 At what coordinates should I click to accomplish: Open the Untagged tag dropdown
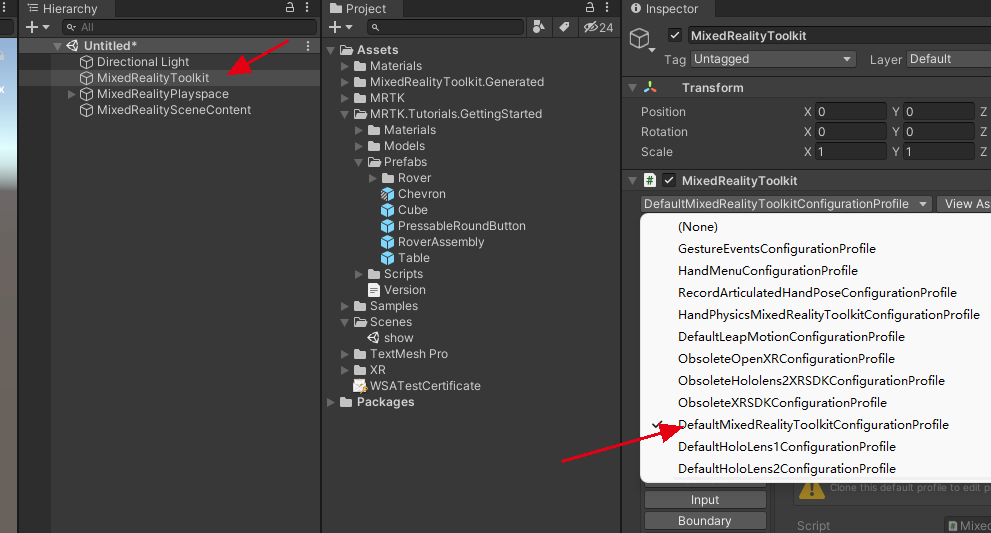(773, 59)
